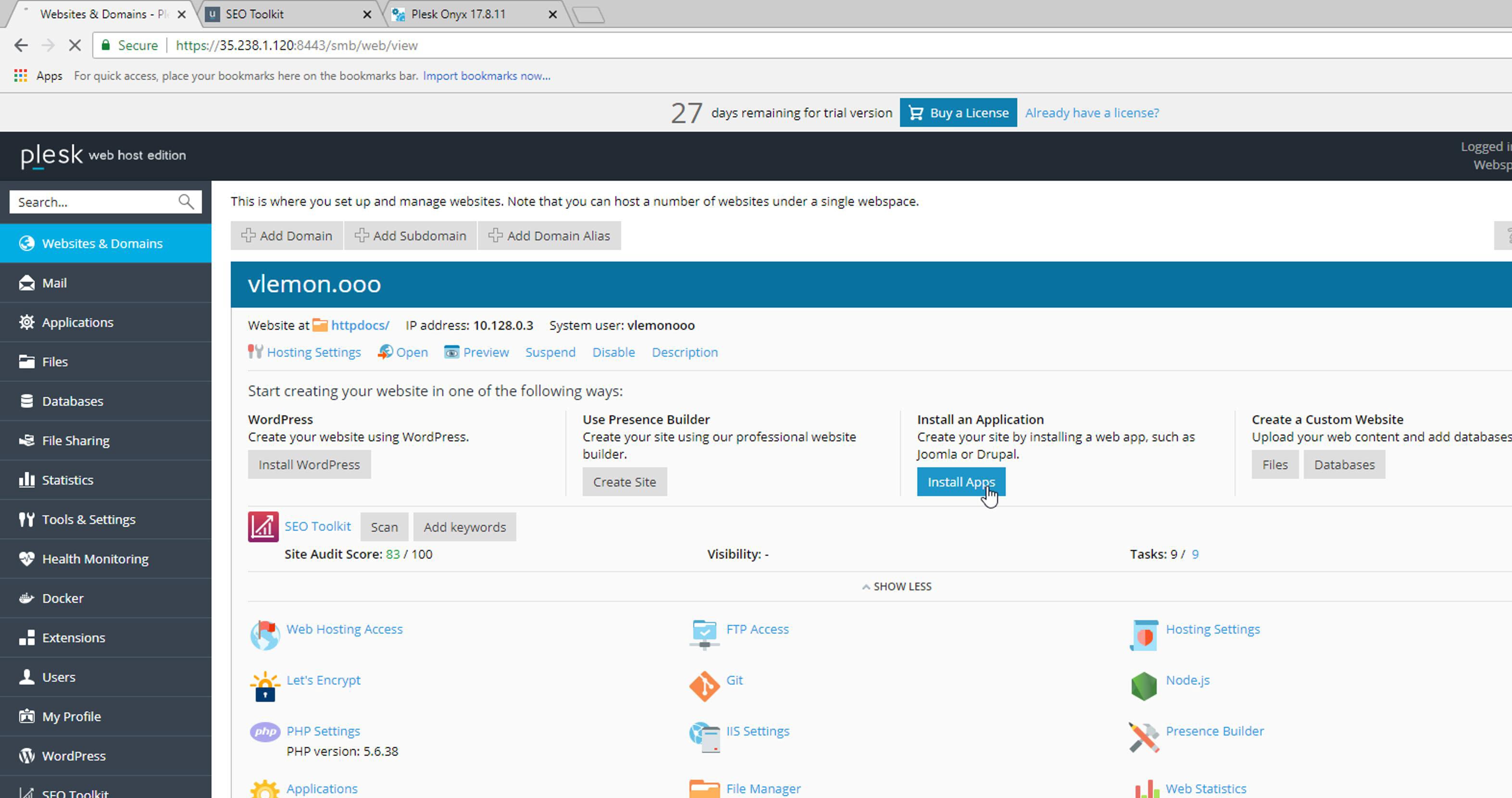Screen dimensions: 1512x798
Task: Click the Presence Builder tools icon
Action: pyautogui.click(x=1143, y=737)
